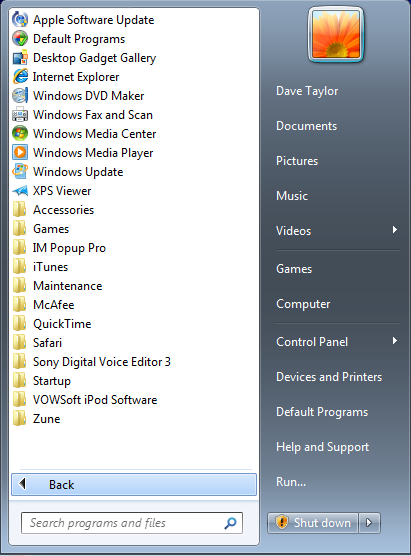The width and height of the screenshot is (411, 556).
Task: Open Devices and Printers
Action: click(x=329, y=377)
